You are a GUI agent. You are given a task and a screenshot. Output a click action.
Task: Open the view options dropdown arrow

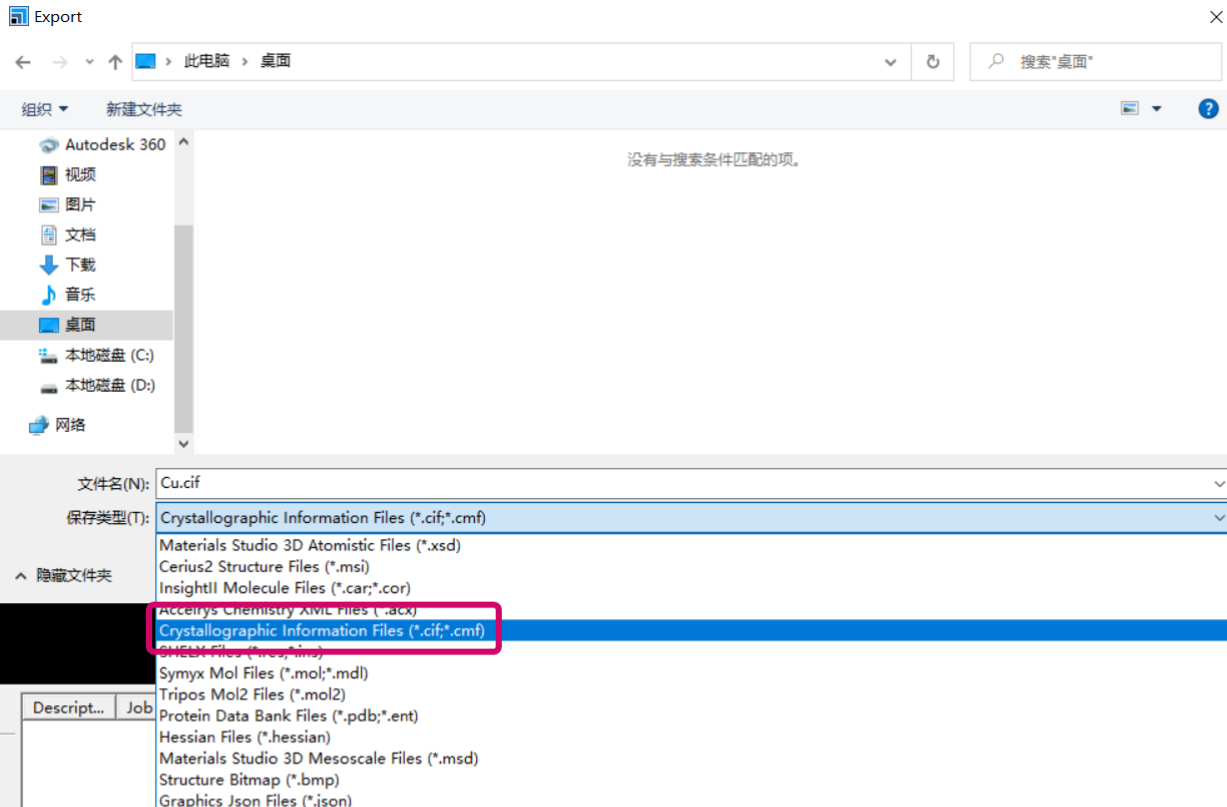(x=1157, y=109)
